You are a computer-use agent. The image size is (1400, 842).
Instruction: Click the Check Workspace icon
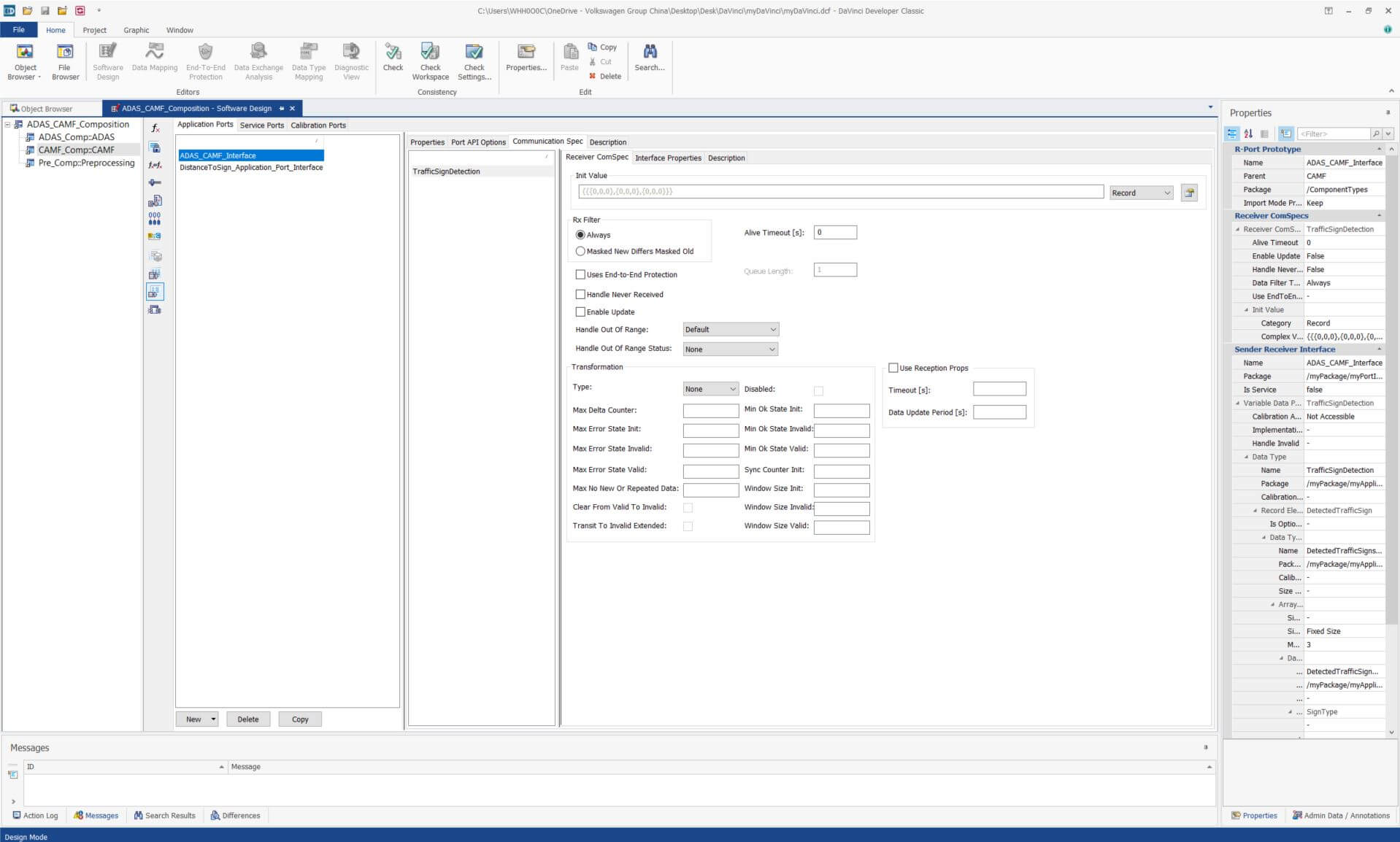pyautogui.click(x=430, y=53)
